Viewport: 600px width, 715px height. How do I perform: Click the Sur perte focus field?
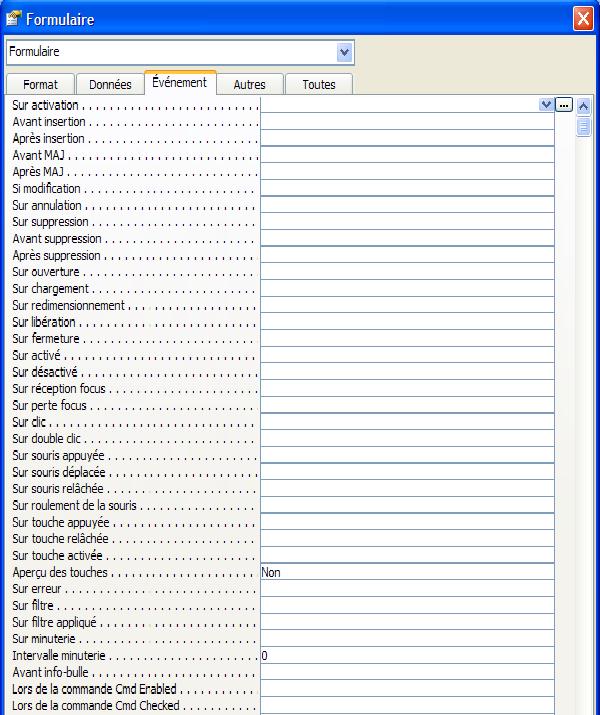click(407, 405)
